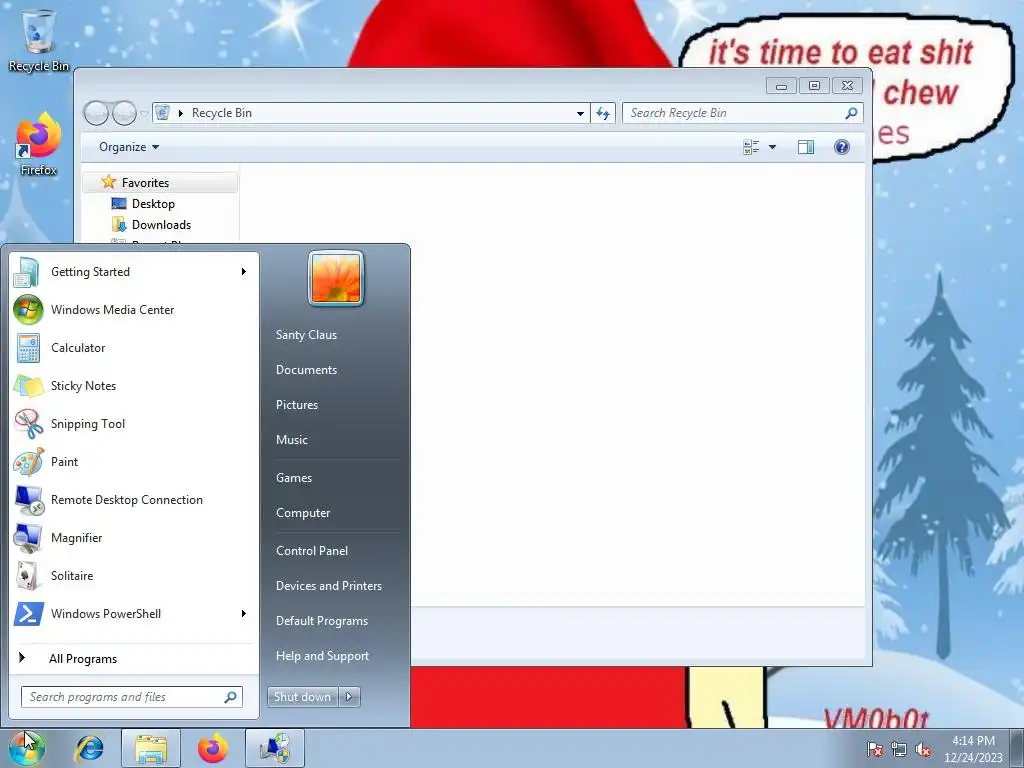Open the Organize dropdown menu

[x=129, y=147]
